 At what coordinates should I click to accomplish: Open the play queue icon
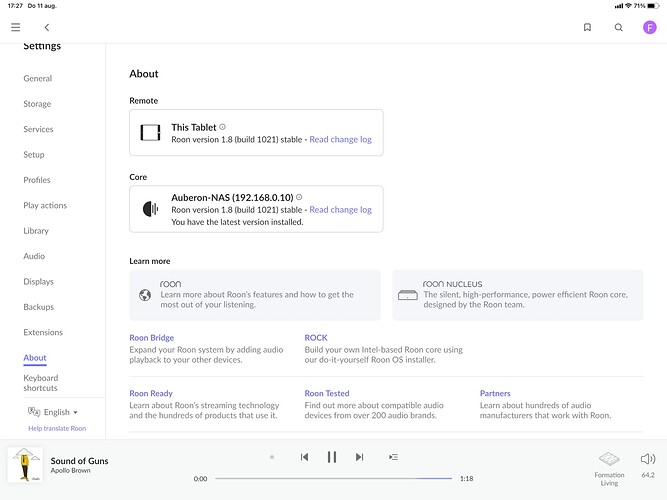click(393, 457)
